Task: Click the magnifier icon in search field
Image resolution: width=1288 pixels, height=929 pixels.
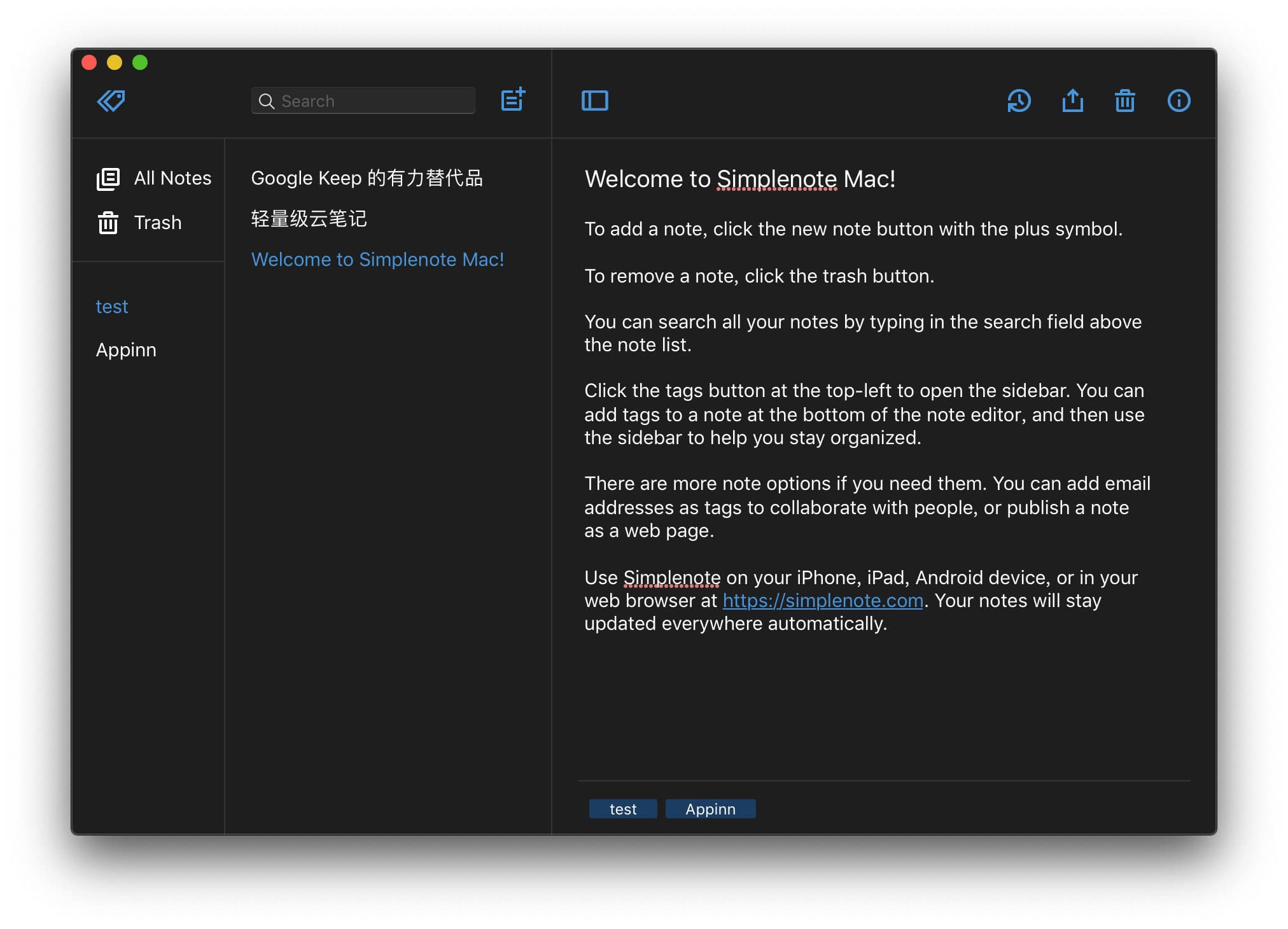Action: click(x=267, y=101)
